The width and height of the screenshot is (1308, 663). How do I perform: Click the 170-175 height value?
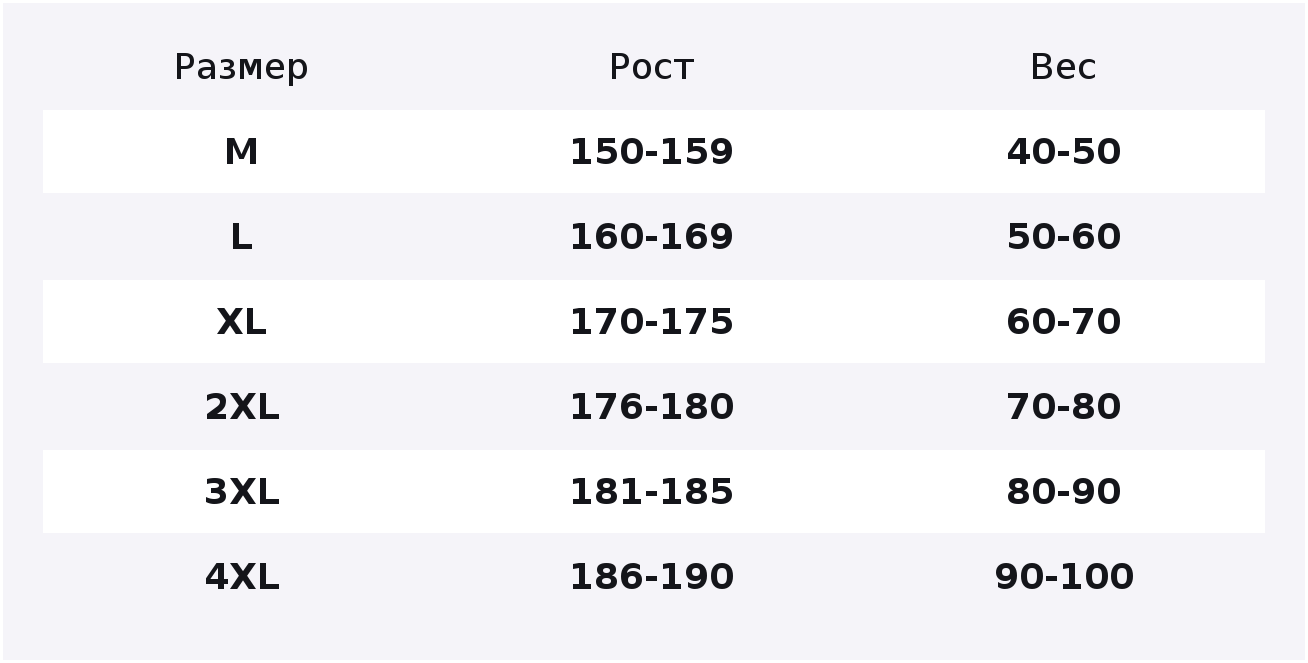coord(651,322)
